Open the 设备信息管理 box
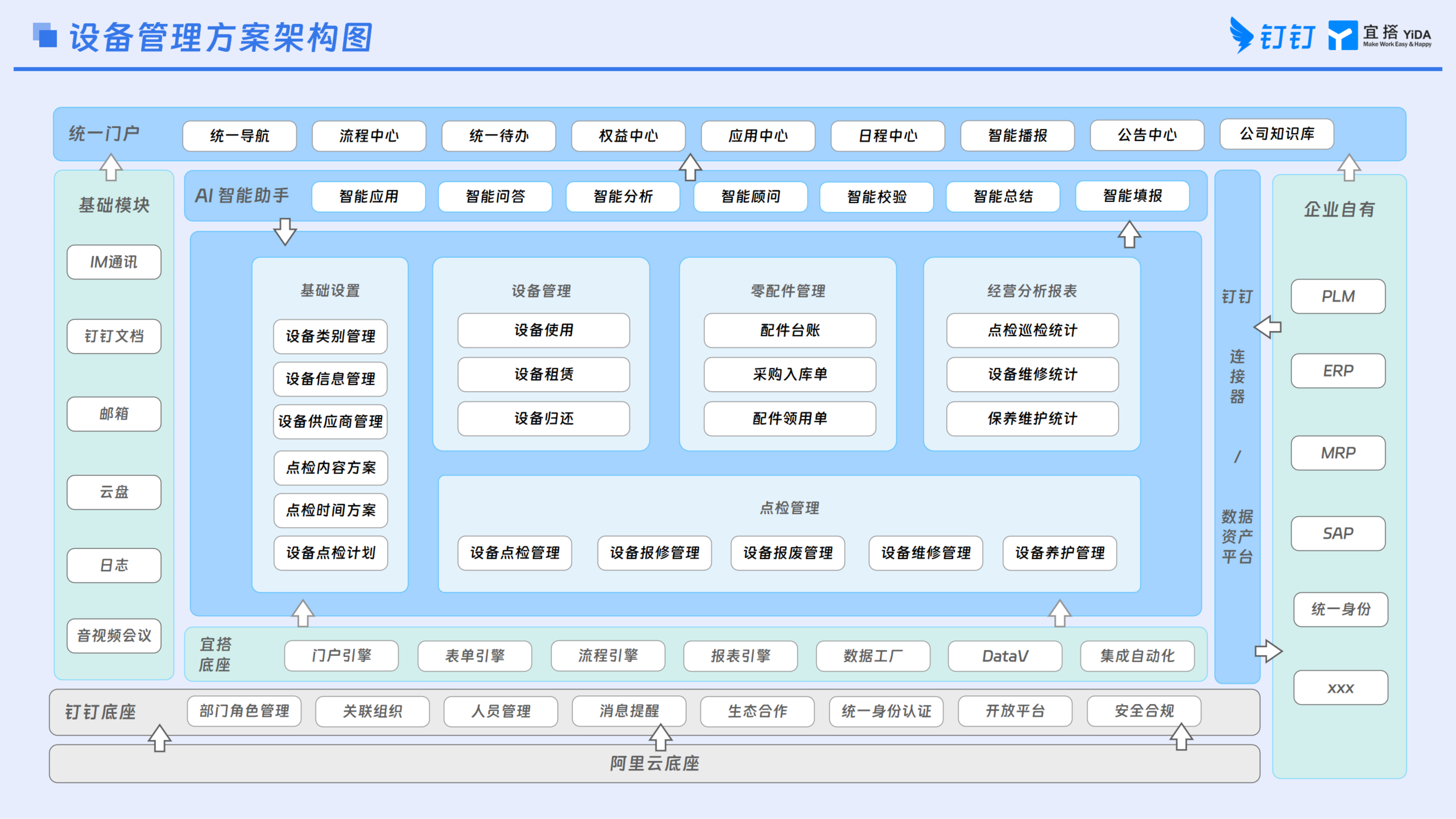The image size is (1456, 819). coord(331,379)
